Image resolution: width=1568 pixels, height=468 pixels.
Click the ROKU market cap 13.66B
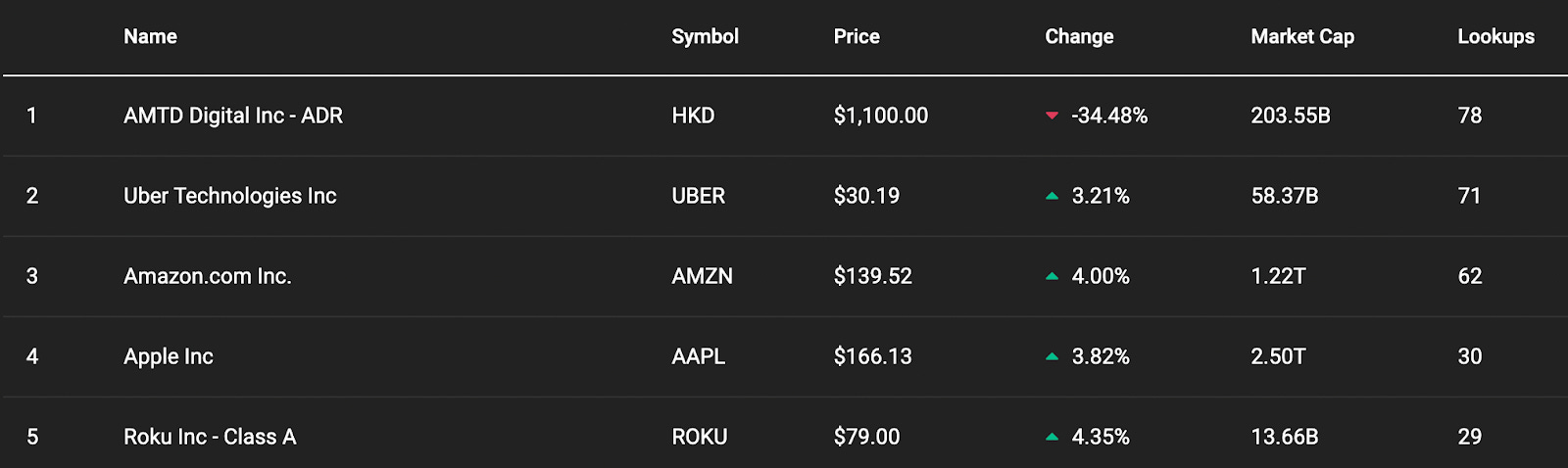1284,437
